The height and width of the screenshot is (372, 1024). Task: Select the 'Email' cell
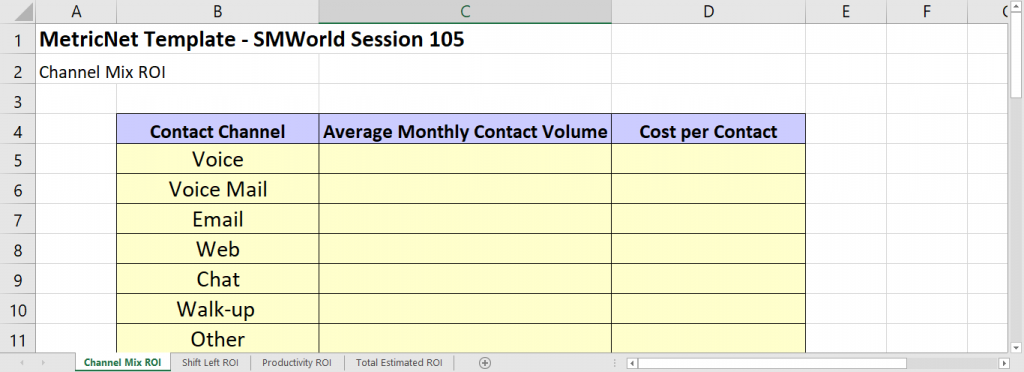click(x=217, y=219)
